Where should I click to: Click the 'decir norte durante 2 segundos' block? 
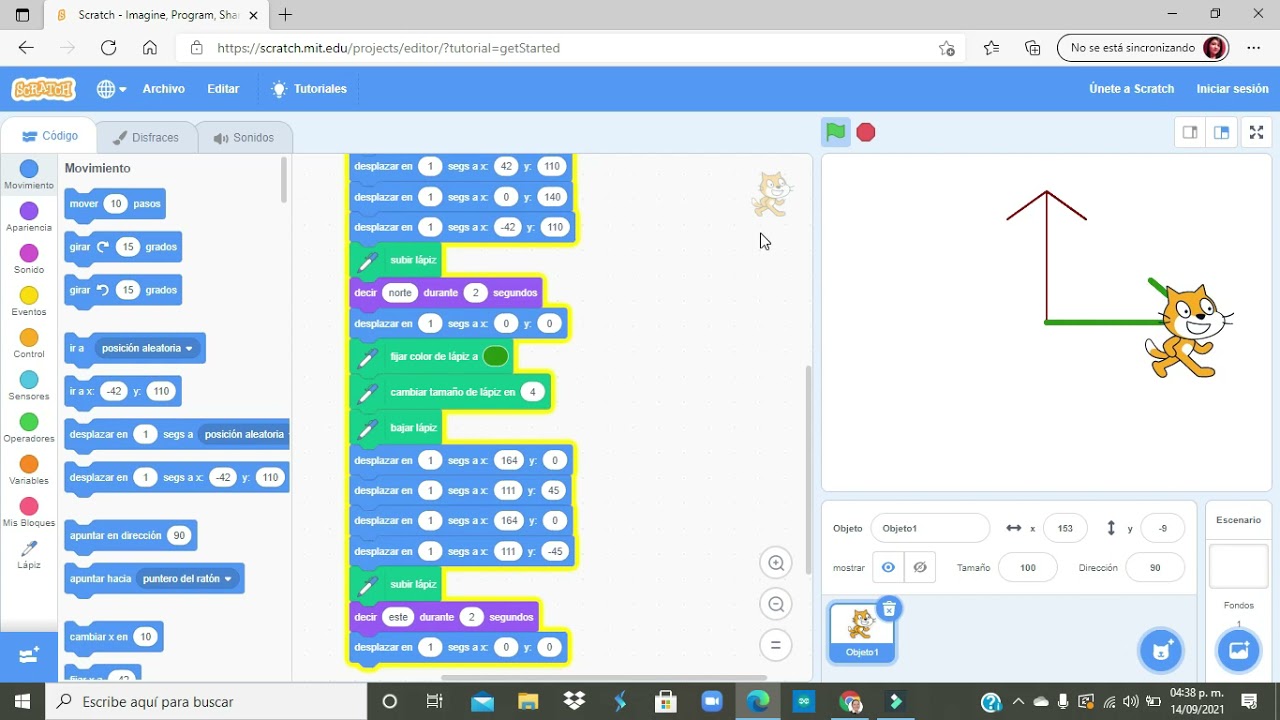pos(446,292)
